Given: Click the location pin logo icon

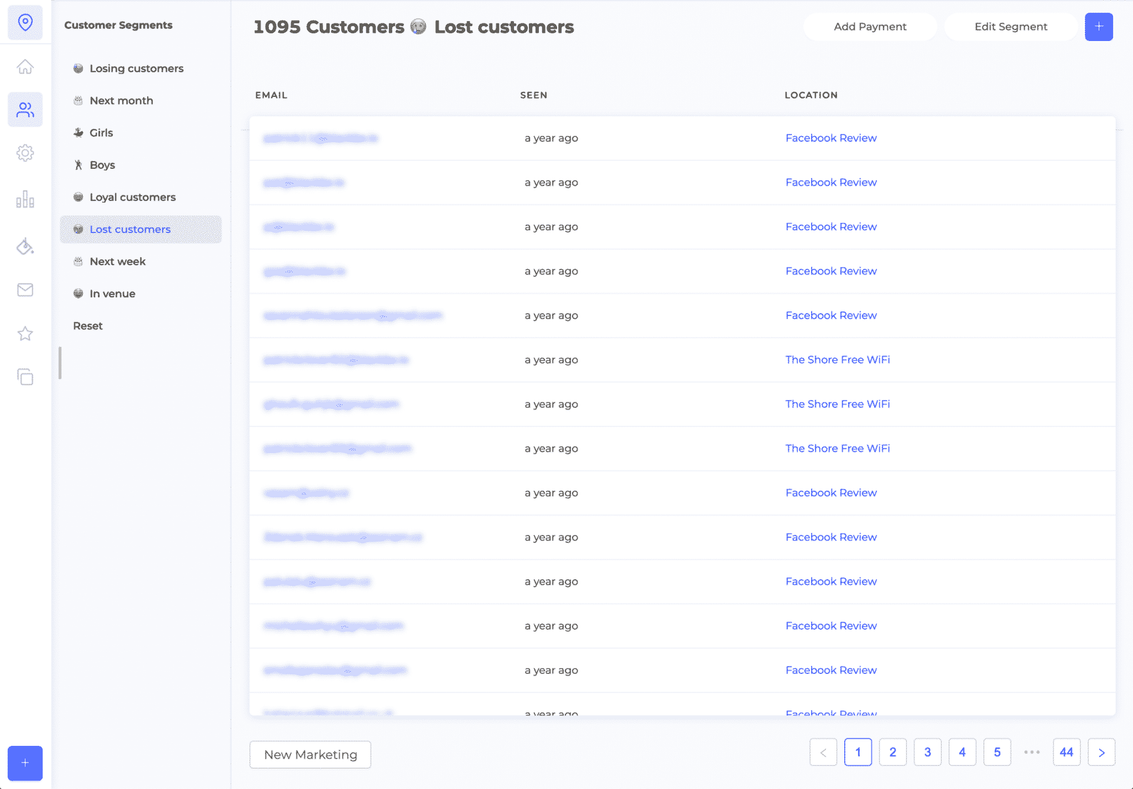Looking at the screenshot, I should [25, 22].
